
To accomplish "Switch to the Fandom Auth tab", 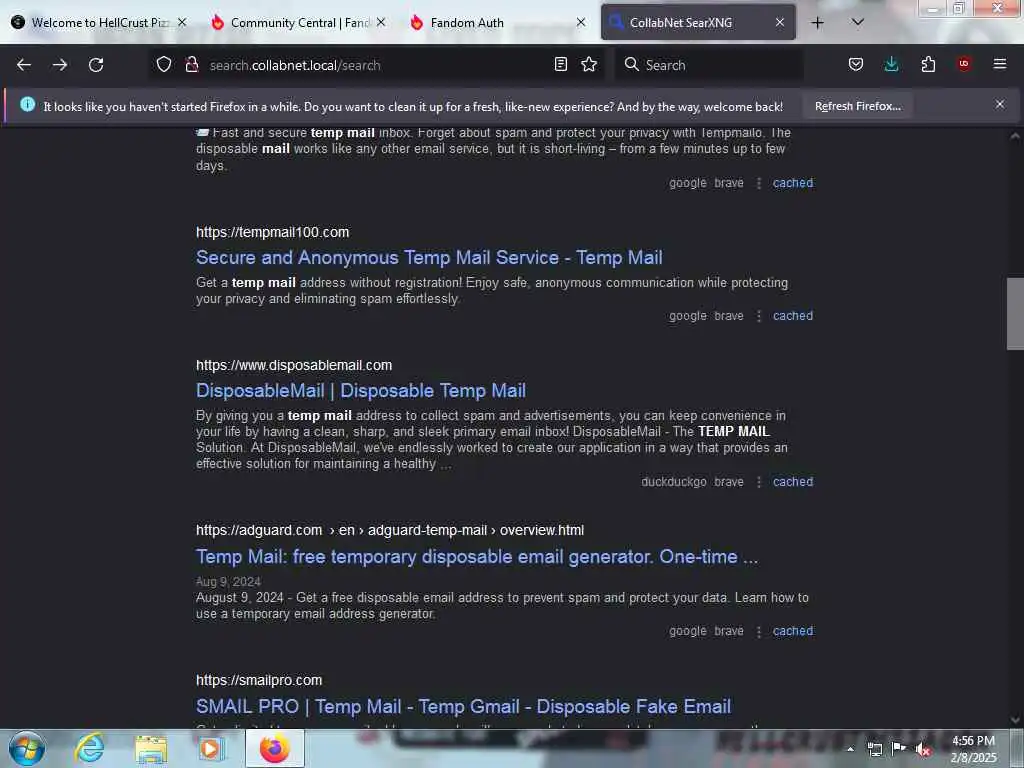I will (498, 22).
